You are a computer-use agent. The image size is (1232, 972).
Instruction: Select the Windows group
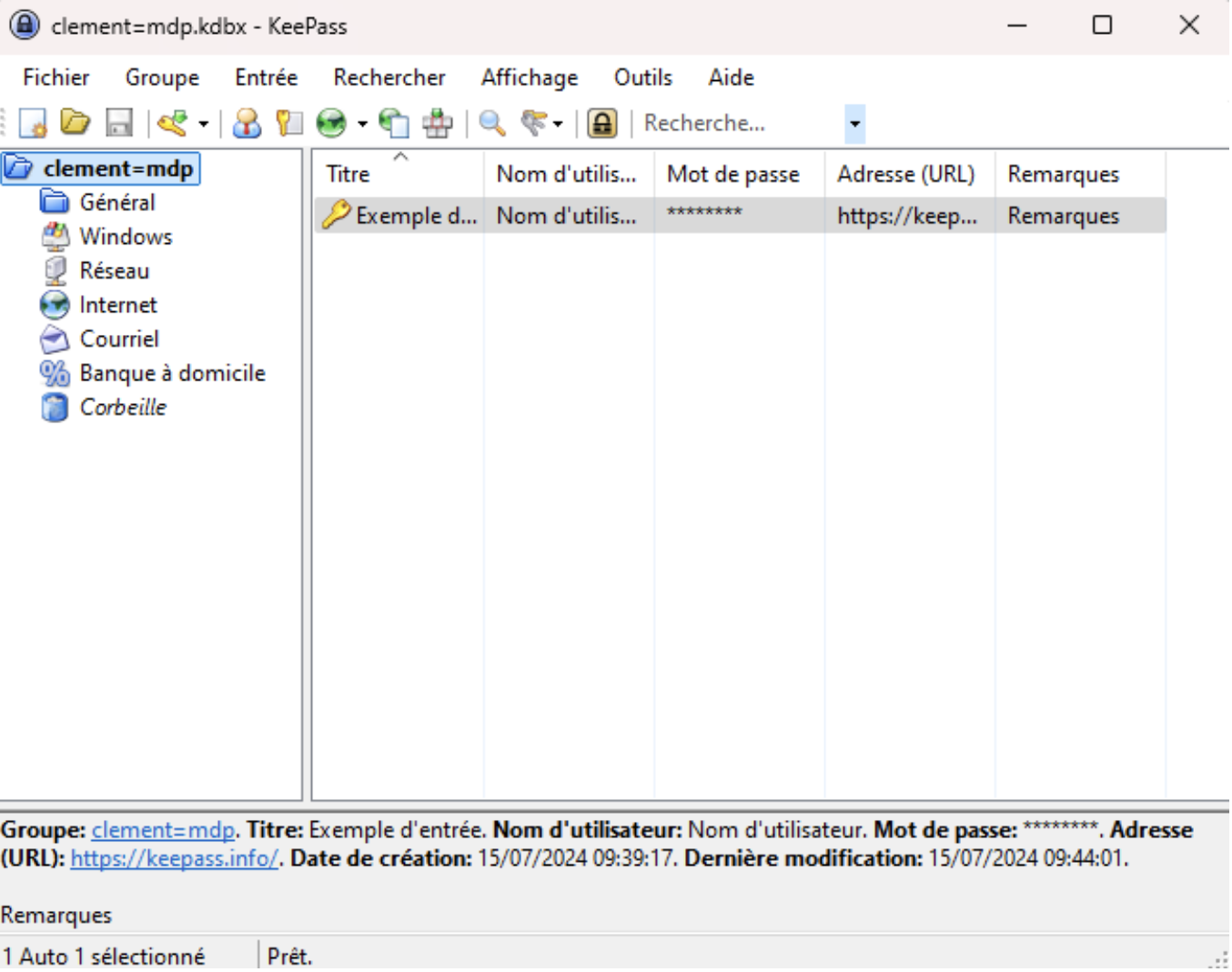(x=126, y=237)
